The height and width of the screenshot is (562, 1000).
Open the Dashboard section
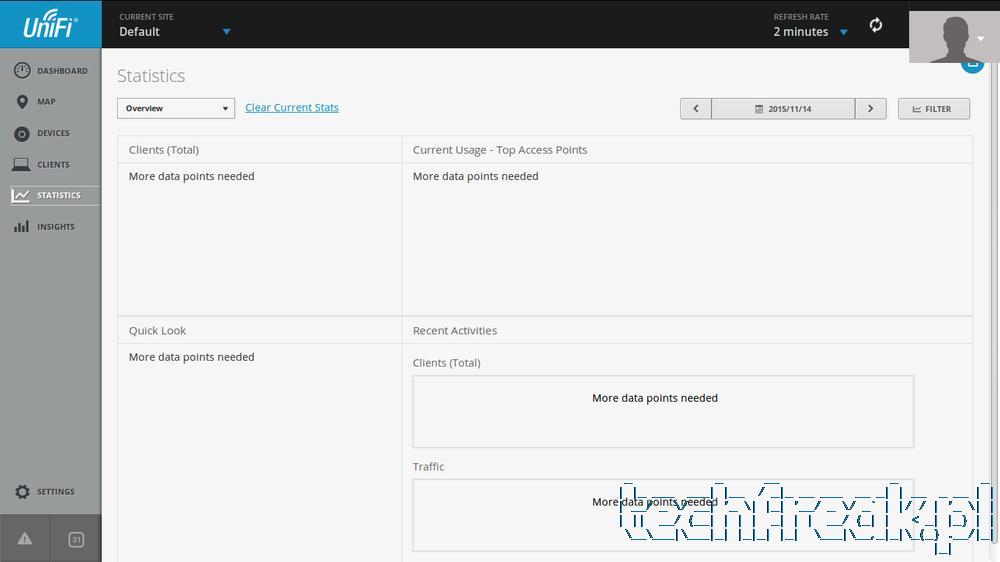tap(50, 71)
